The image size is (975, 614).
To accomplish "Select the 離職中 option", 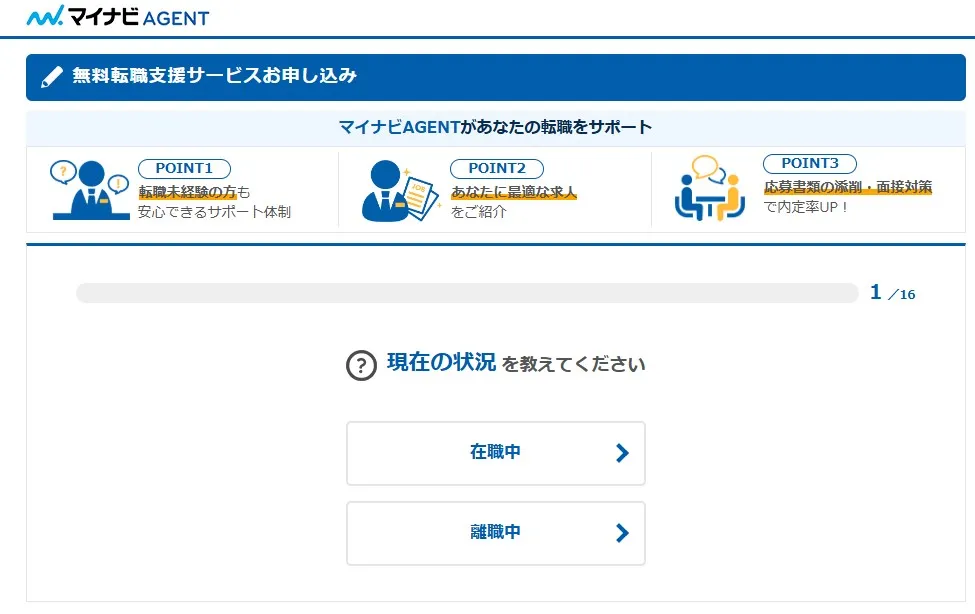I will (496, 533).
